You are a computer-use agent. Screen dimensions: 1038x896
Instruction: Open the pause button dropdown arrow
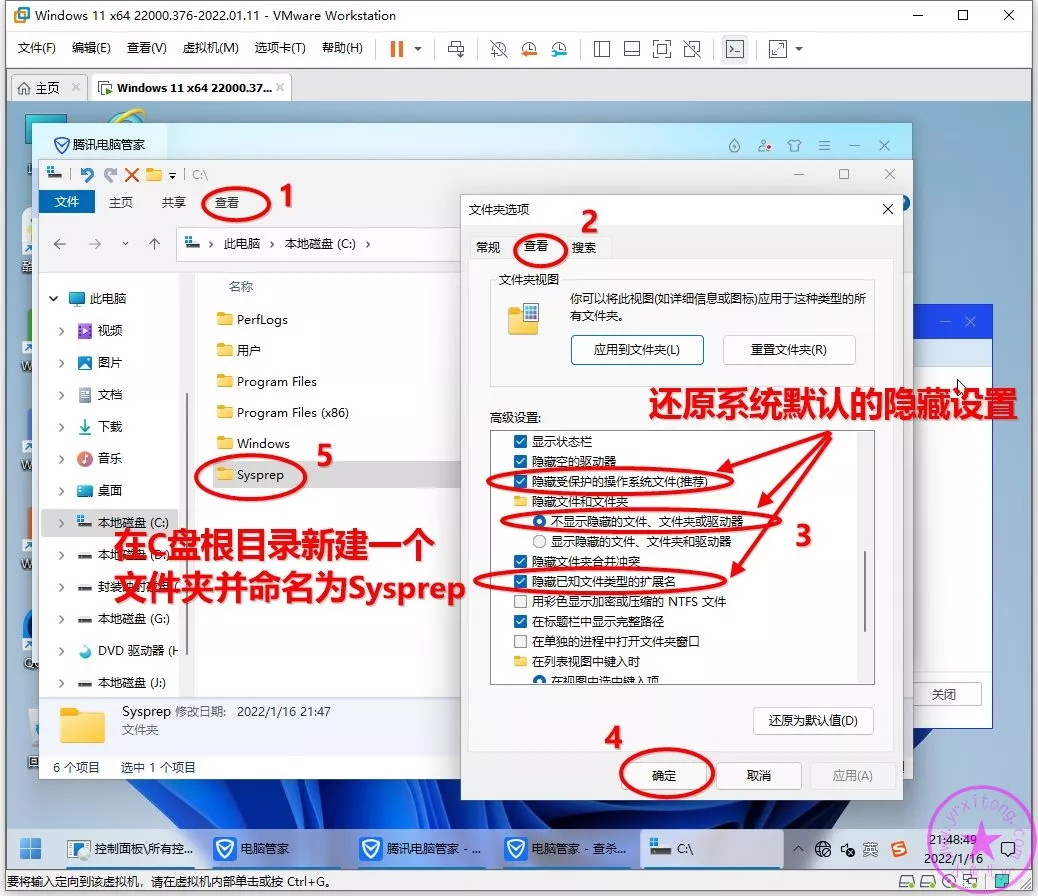(418, 49)
